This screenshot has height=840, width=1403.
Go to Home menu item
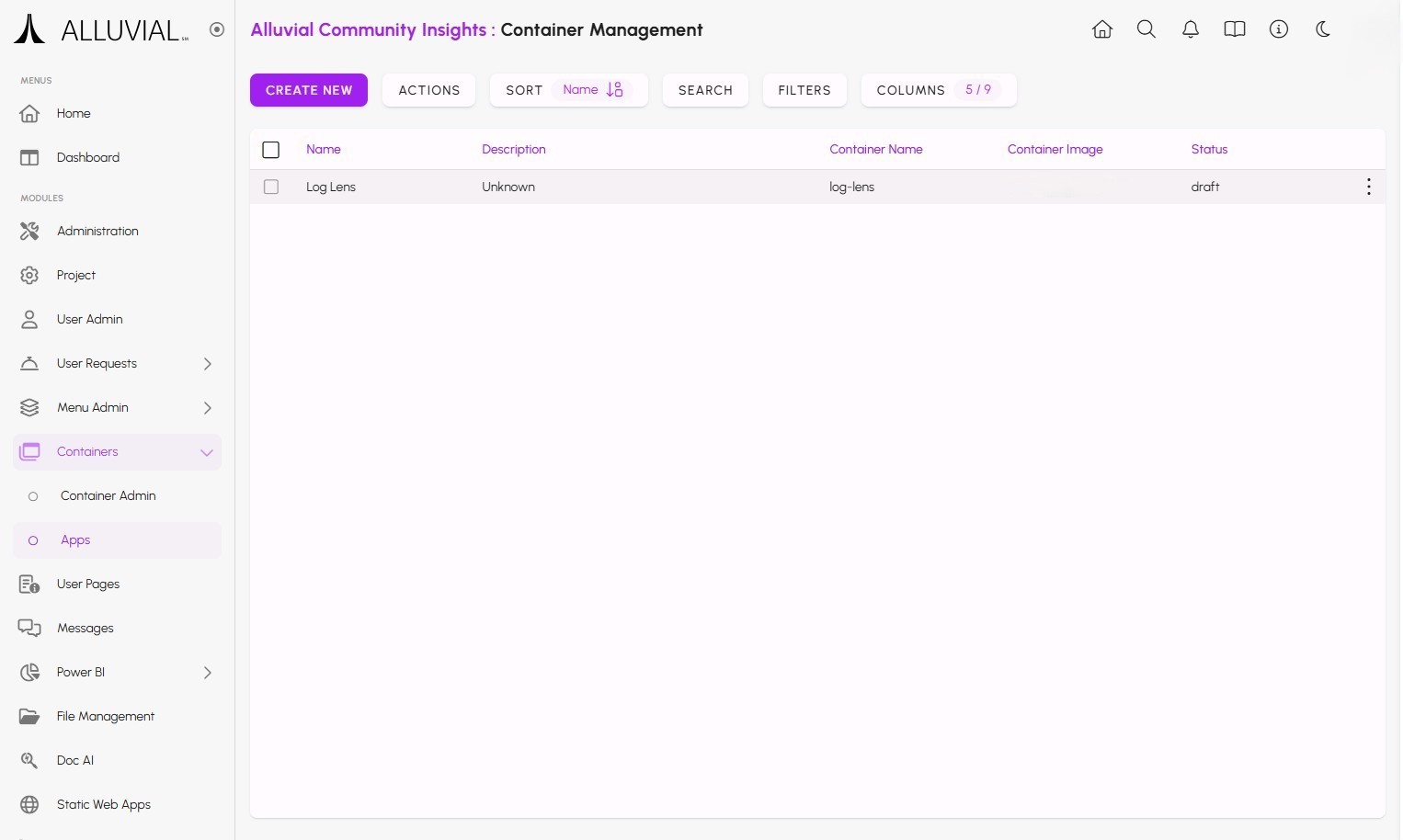[x=117, y=114]
